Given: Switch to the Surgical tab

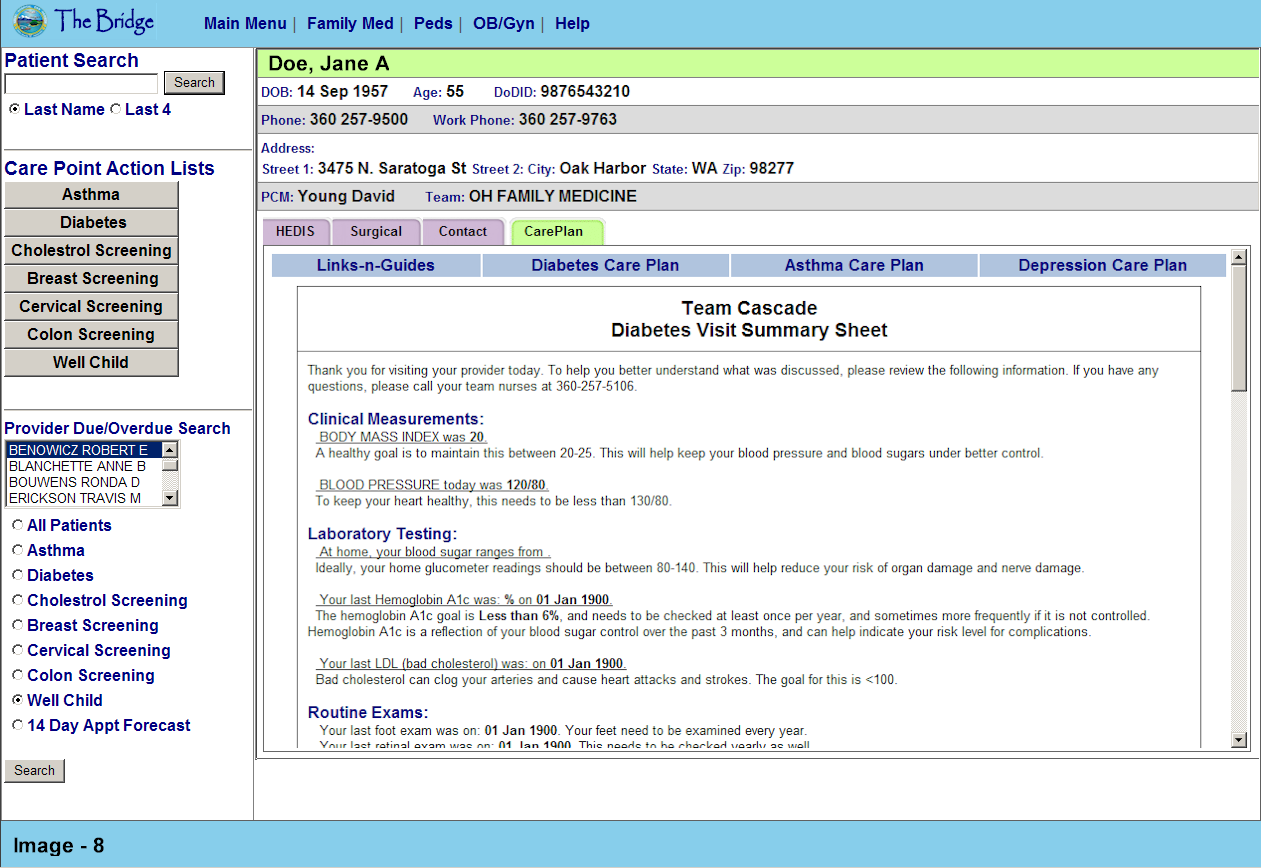Looking at the screenshot, I should [376, 231].
